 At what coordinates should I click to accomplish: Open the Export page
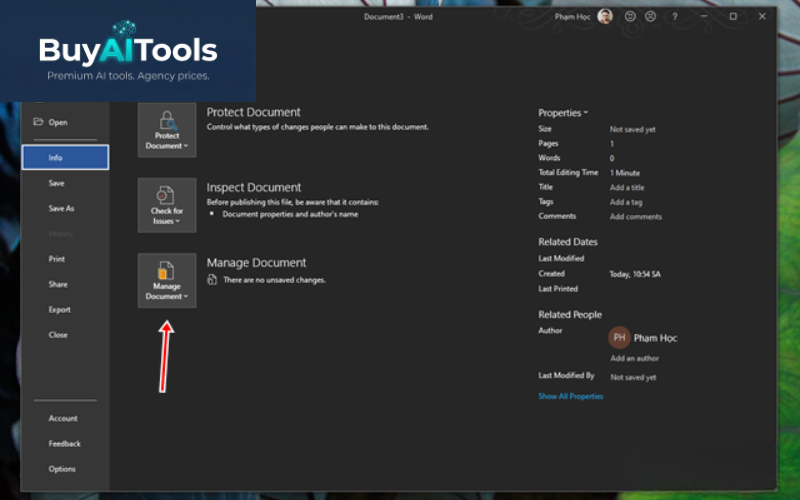pos(59,310)
